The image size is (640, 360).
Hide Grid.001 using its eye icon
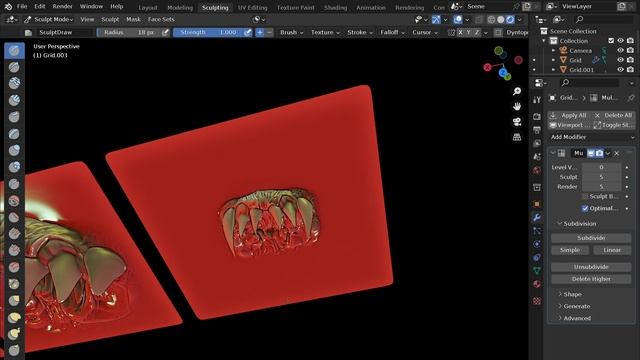[620, 69]
